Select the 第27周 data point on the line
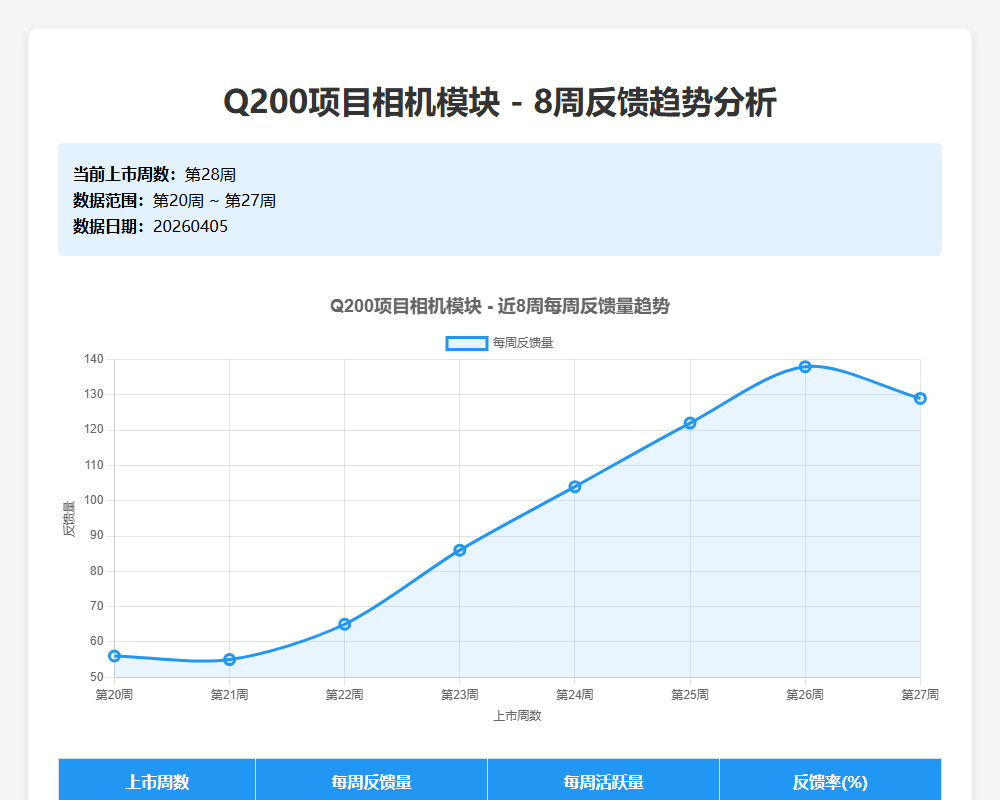The height and width of the screenshot is (800, 1000). tap(920, 398)
